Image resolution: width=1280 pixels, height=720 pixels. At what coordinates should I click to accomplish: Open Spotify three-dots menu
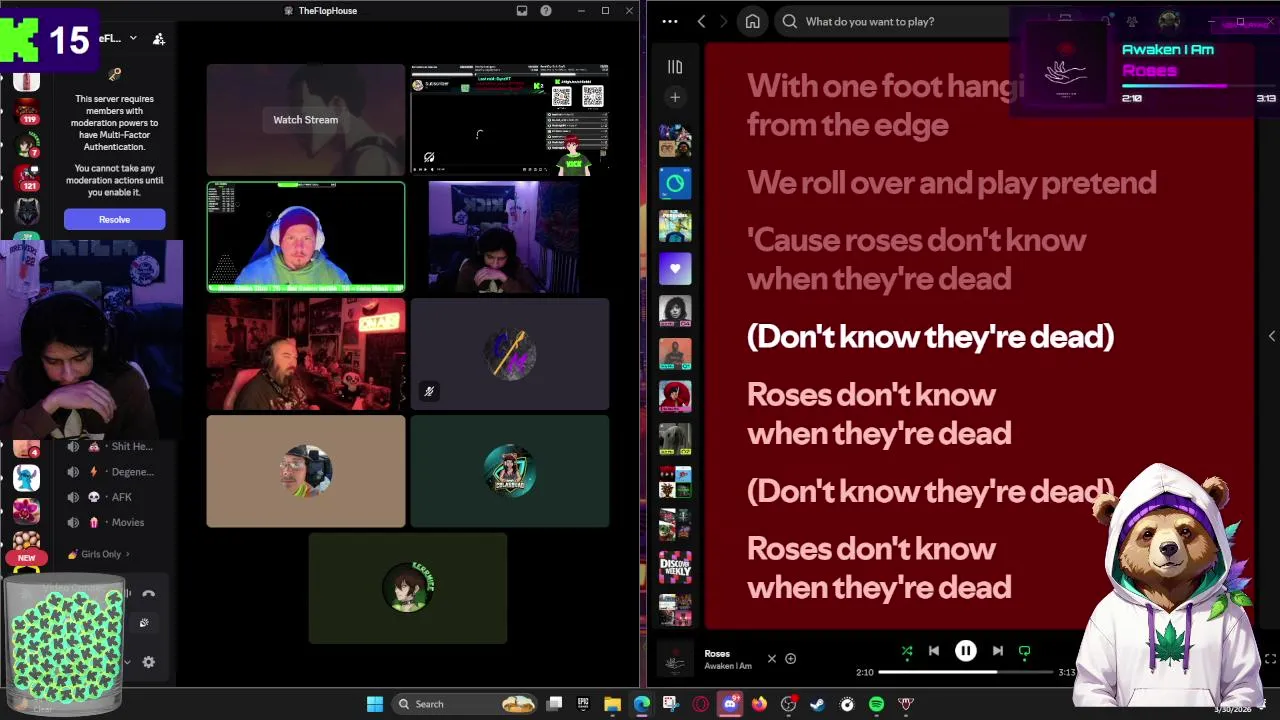coord(670,21)
